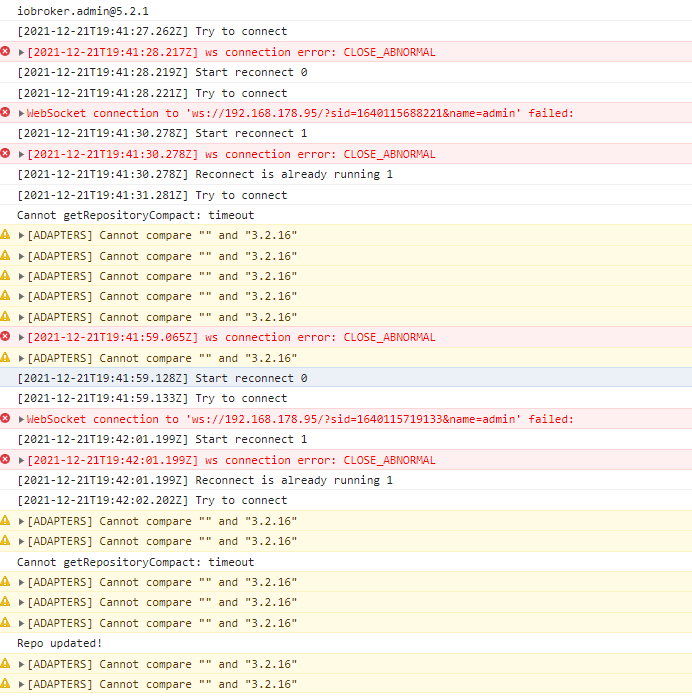Click the iobroker.admin@5.2.1 text line

(83, 11)
